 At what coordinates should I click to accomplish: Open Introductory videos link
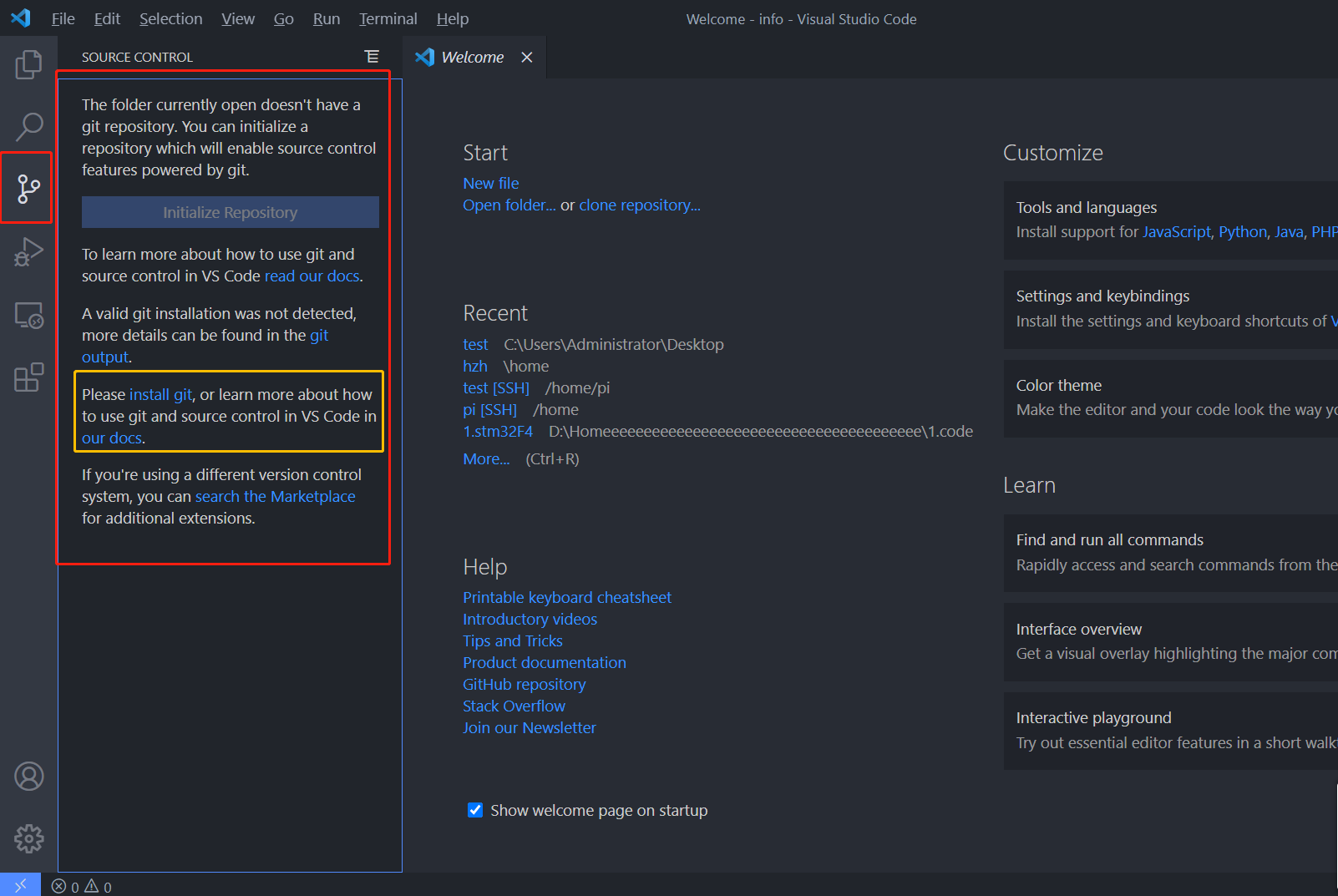530,619
